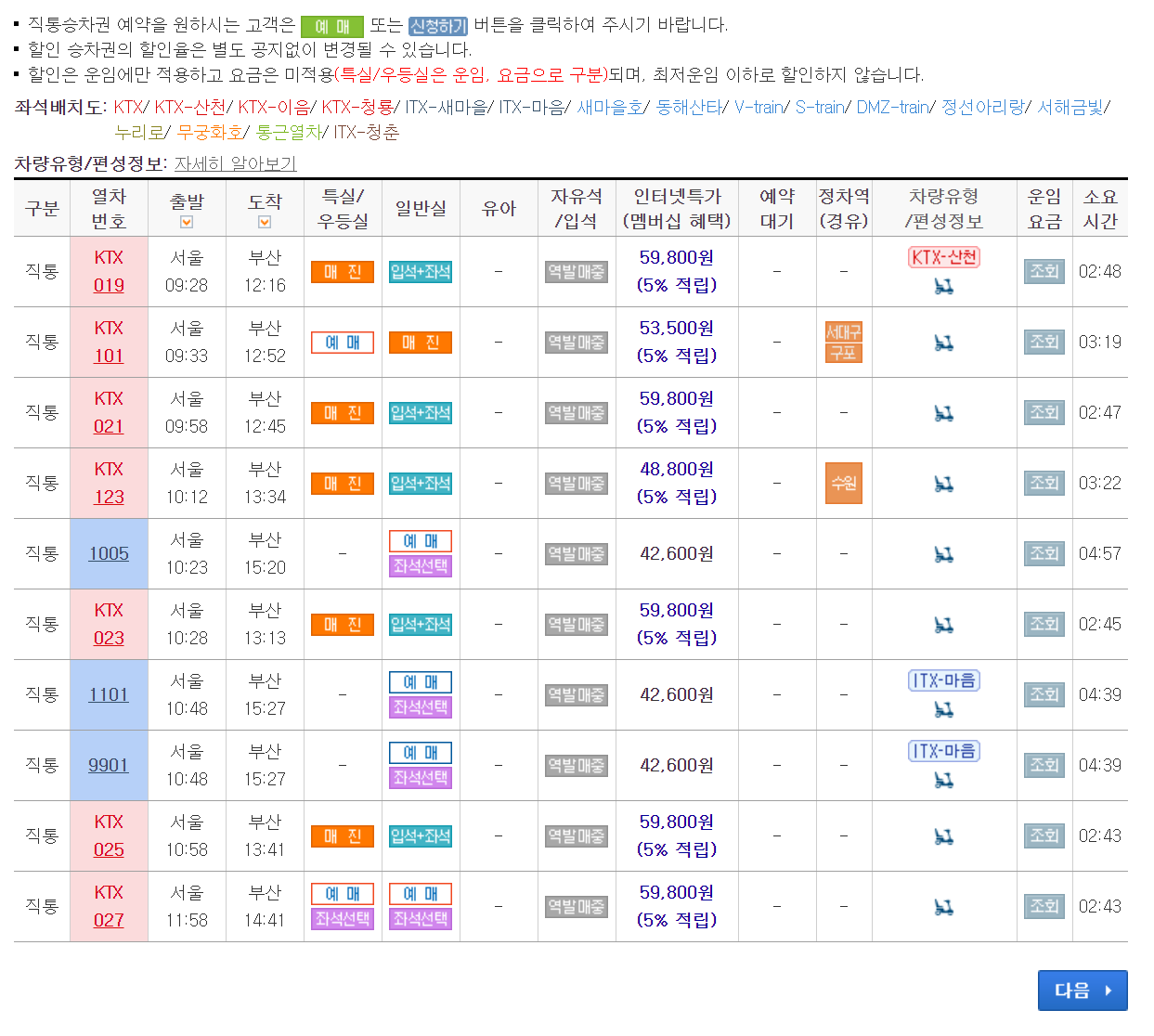Viewport: 1154px width, 1036px height.
Task: Choose 좌석선택 for train 1101
Action: click(x=421, y=707)
